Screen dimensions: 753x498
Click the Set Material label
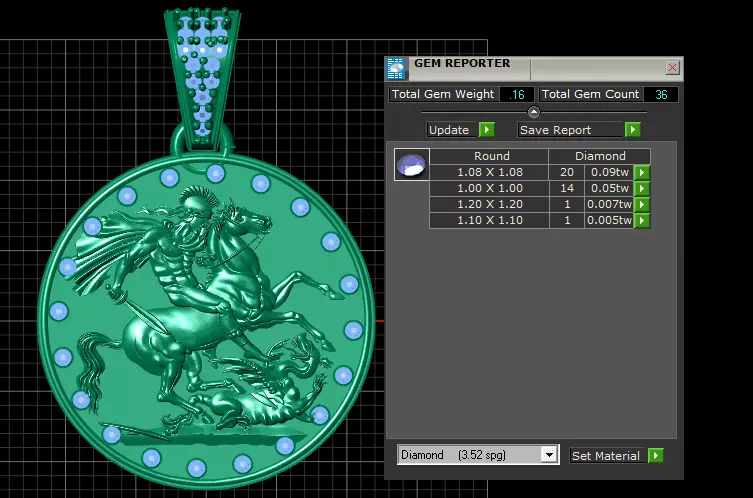tap(606, 456)
